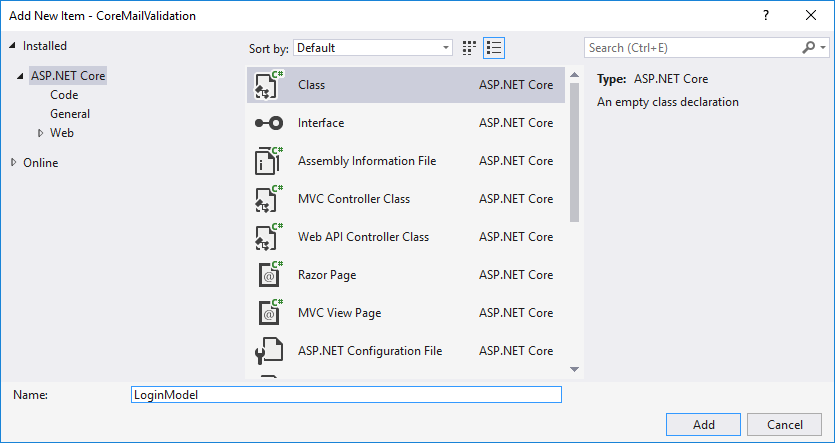835x443 pixels.
Task: Expand the Online tree node
Action: coord(14,163)
